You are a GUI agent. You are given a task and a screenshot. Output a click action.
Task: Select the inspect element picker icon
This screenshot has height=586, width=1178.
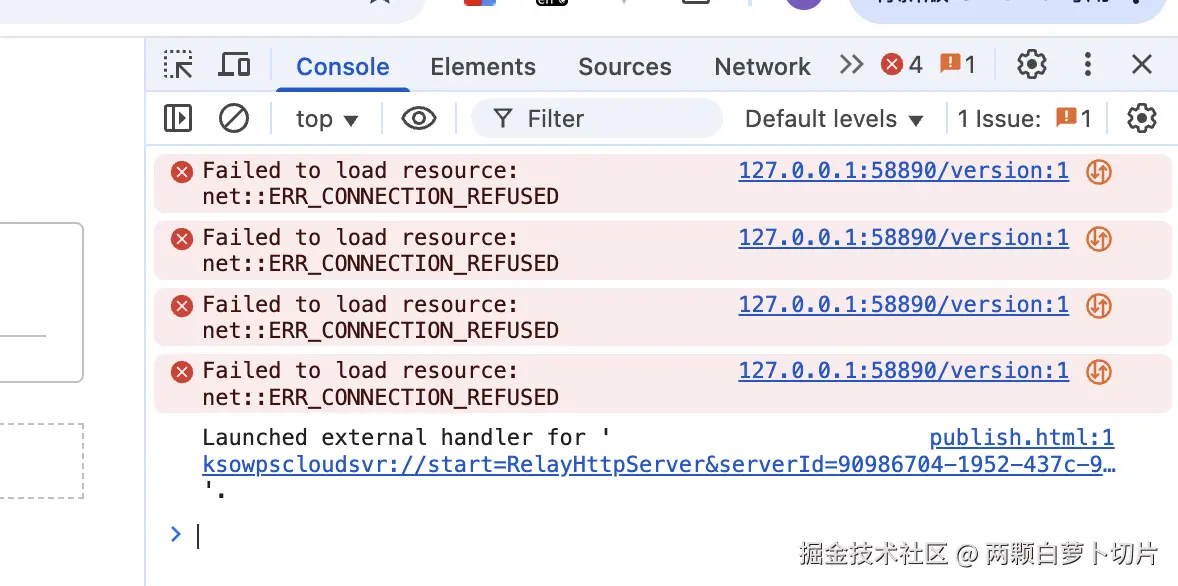tap(179, 66)
